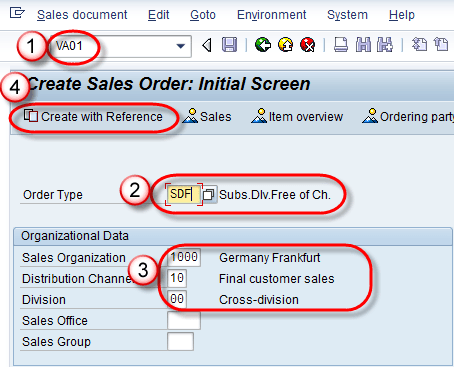
Task: Click the Item overview button
Action: [x=297, y=117]
